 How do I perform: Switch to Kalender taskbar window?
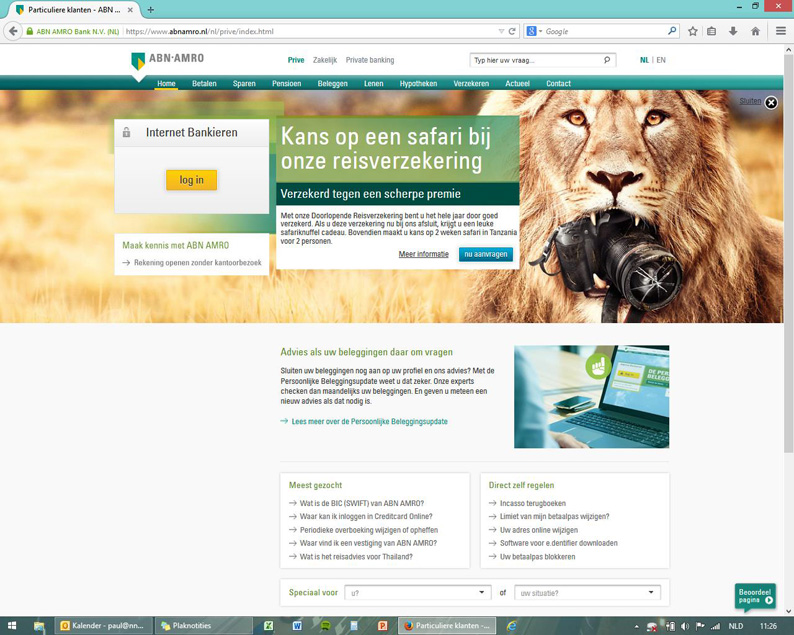[x=103, y=626]
